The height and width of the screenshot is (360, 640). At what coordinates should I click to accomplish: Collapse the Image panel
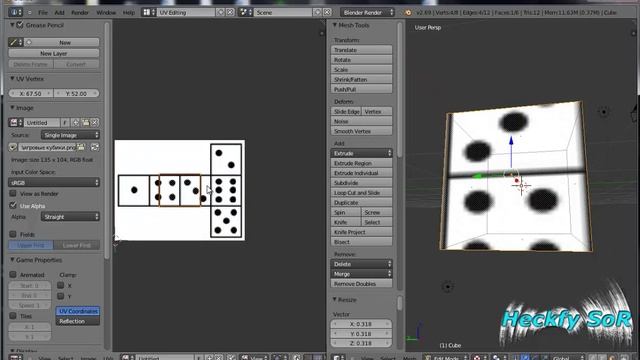[x=12, y=108]
